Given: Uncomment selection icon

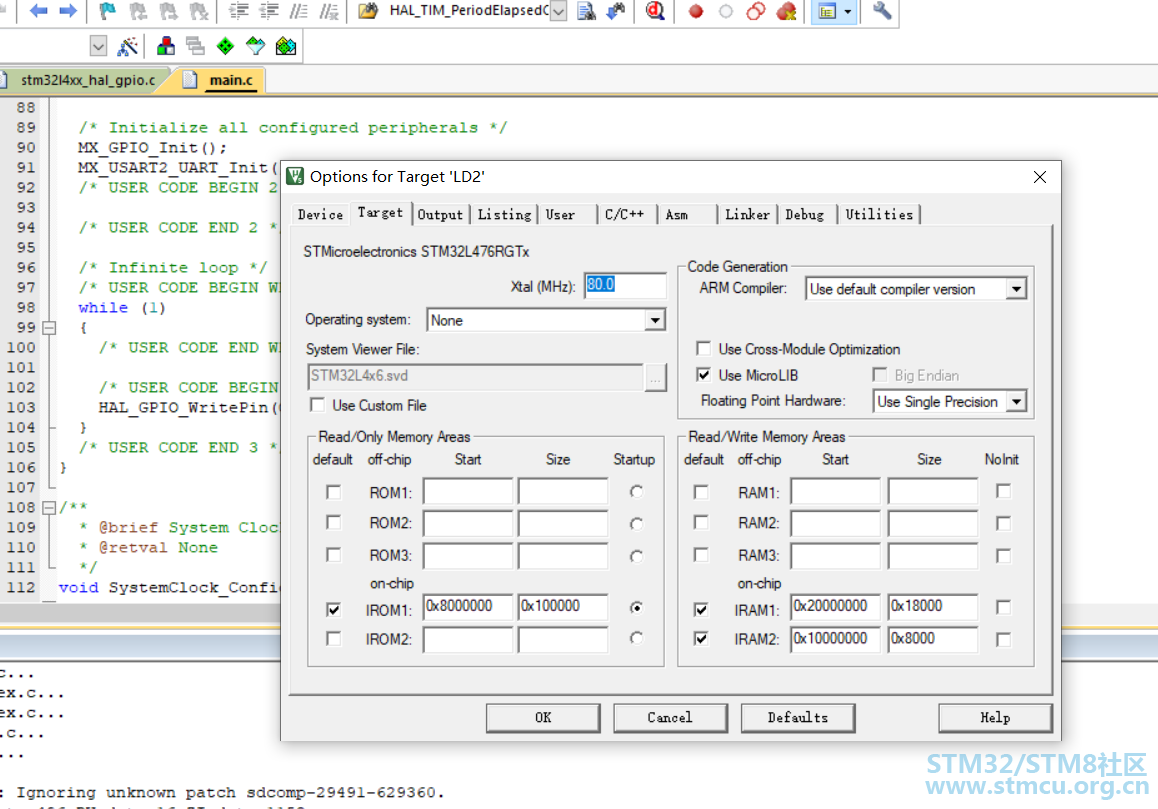Looking at the screenshot, I should click(329, 11).
